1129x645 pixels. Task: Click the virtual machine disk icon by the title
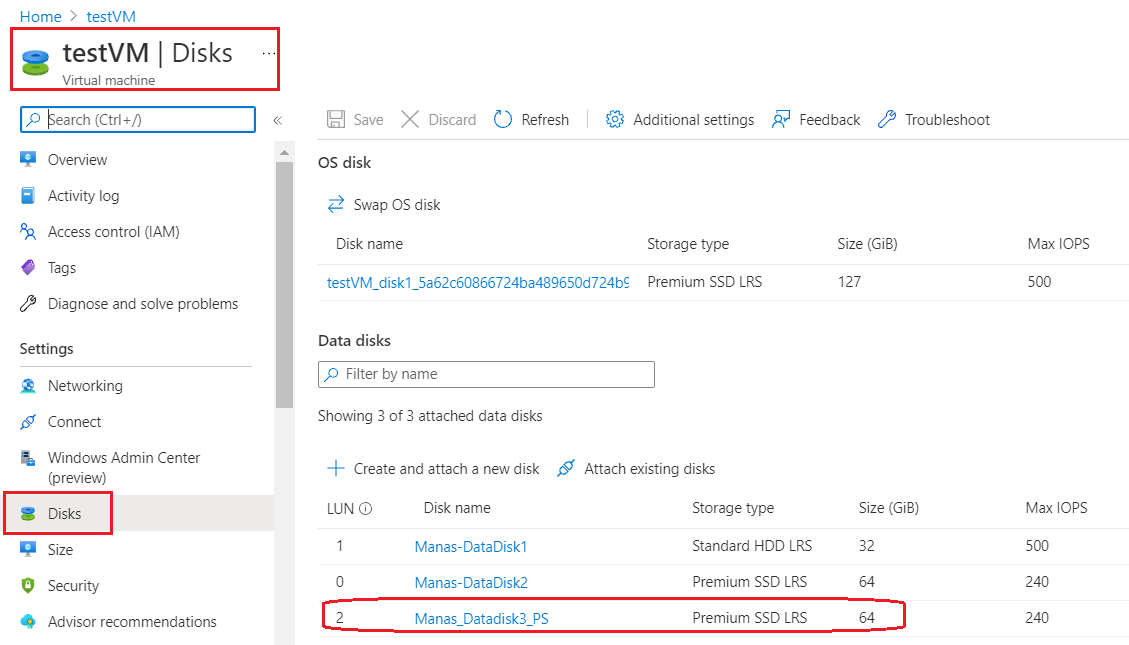[35, 62]
